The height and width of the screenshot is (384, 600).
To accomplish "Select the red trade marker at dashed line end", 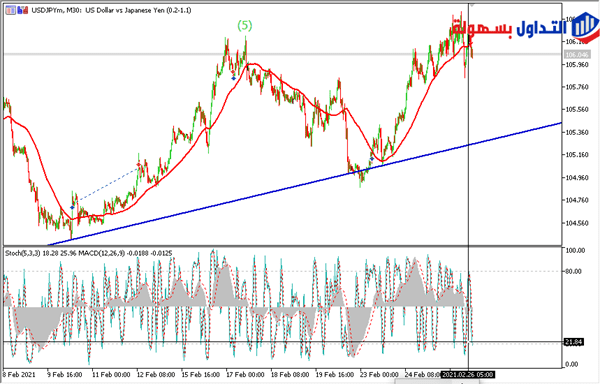I will tap(139, 165).
